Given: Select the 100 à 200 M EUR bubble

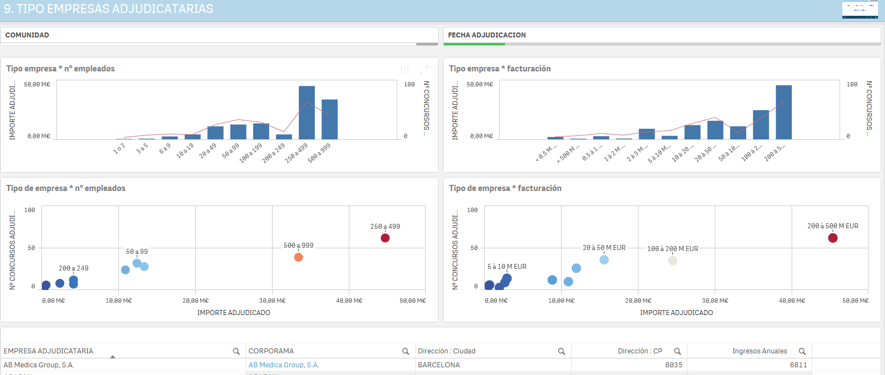Looking at the screenshot, I should [672, 260].
